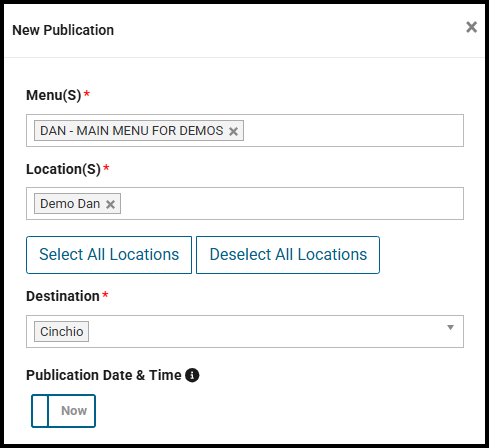Close the New Publication dialog
Screen dimensions: 489x448
(471, 27)
